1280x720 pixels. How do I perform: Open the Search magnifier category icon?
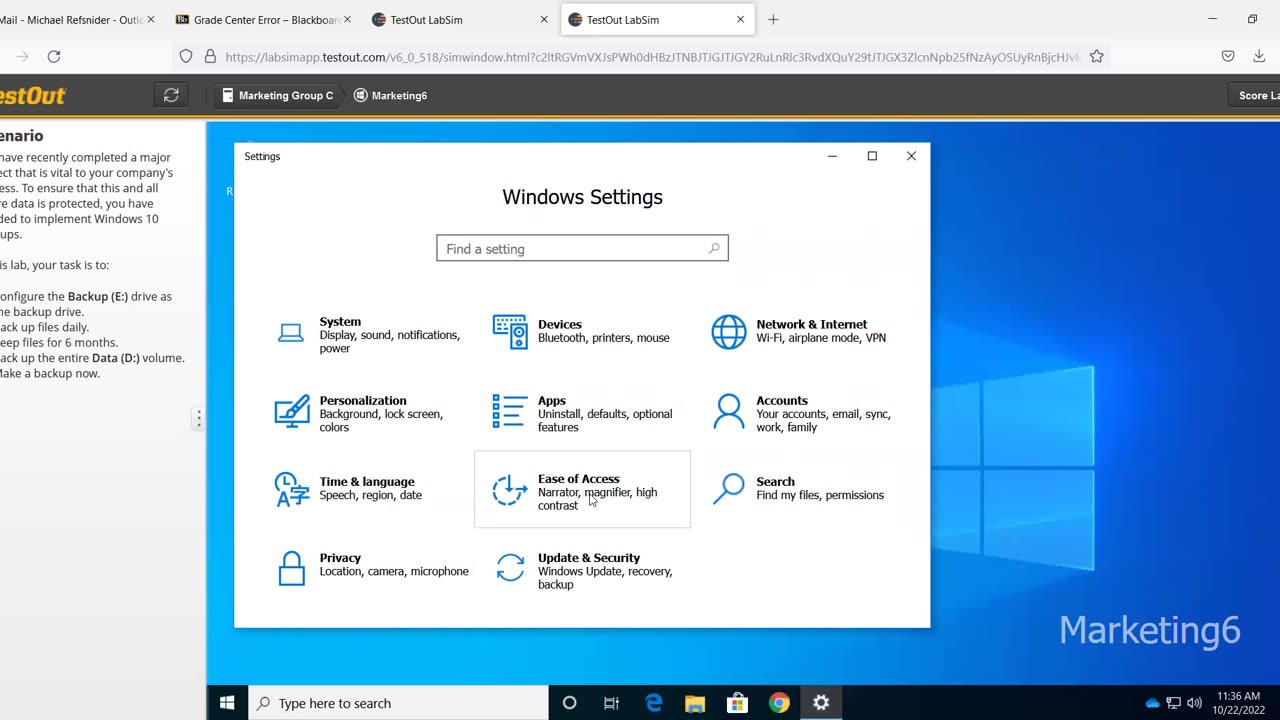pyautogui.click(x=729, y=488)
